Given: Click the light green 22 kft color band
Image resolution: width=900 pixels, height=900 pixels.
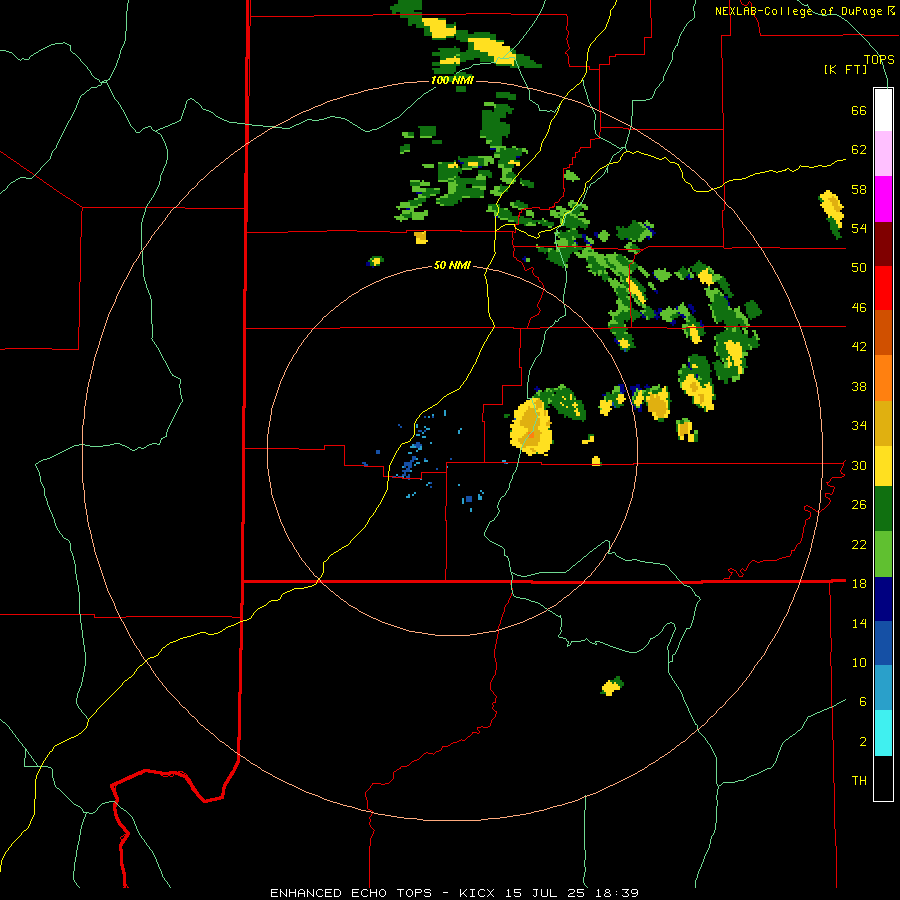Looking at the screenshot, I should tap(883, 554).
